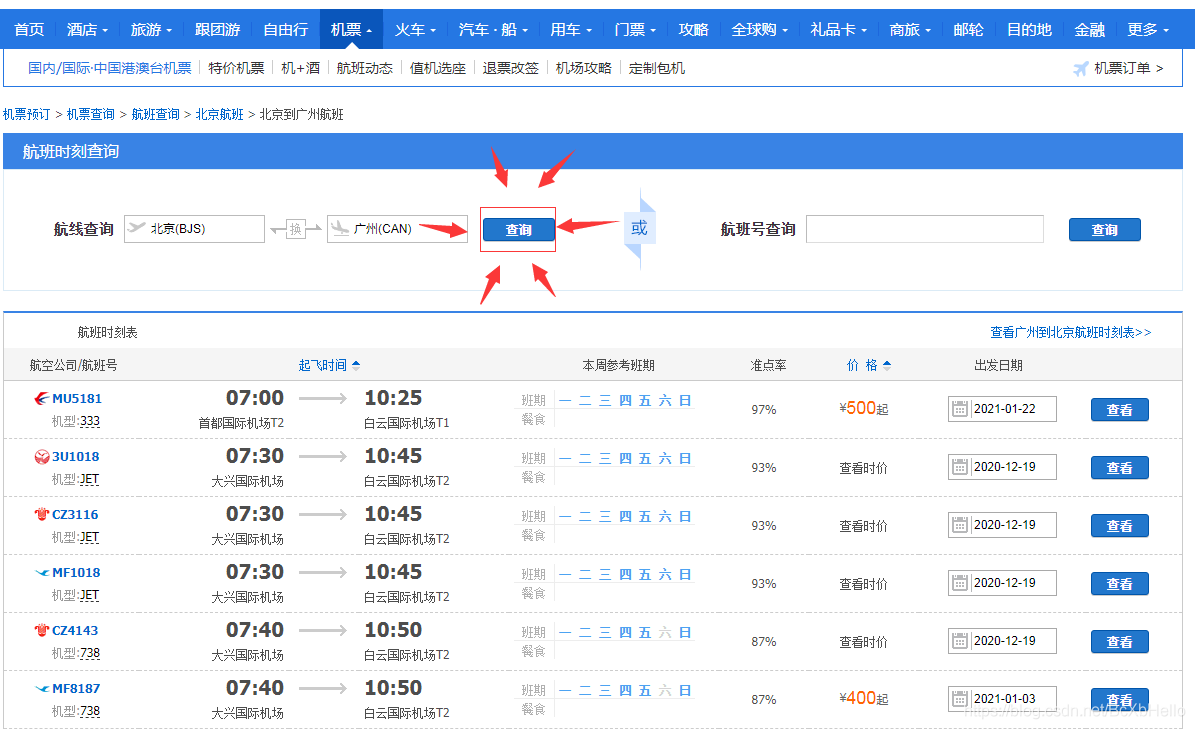Screen dimensions: 1195x729
Task: Click calendar icon in 3U1018 row
Action: tap(960, 467)
